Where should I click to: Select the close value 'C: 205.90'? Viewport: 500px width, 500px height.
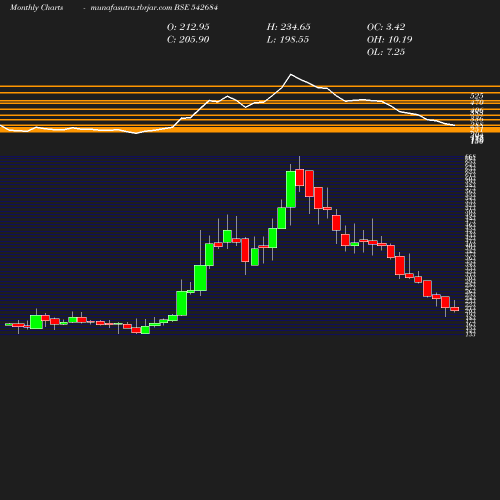188,40
